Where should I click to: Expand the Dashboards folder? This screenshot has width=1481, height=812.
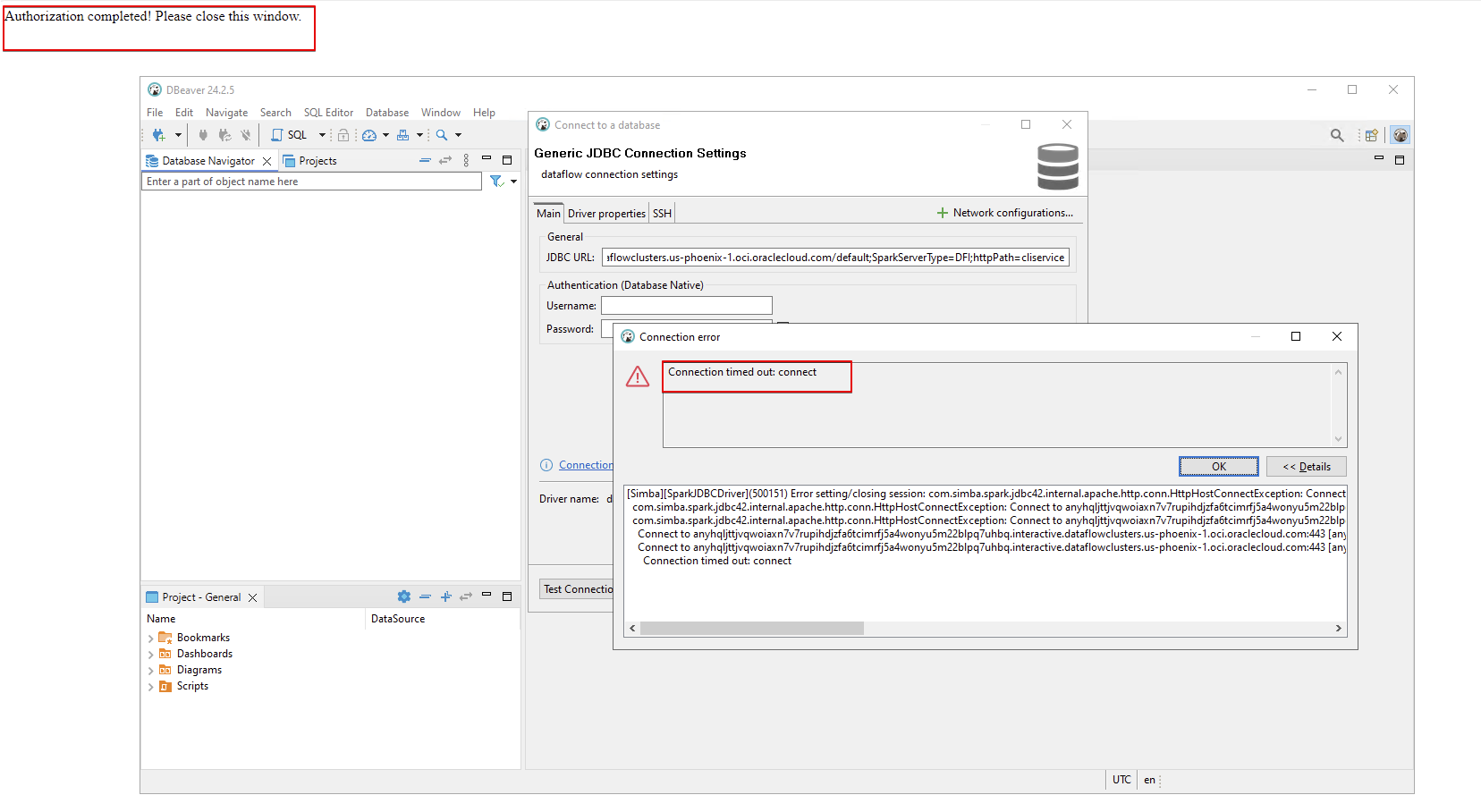(x=150, y=655)
